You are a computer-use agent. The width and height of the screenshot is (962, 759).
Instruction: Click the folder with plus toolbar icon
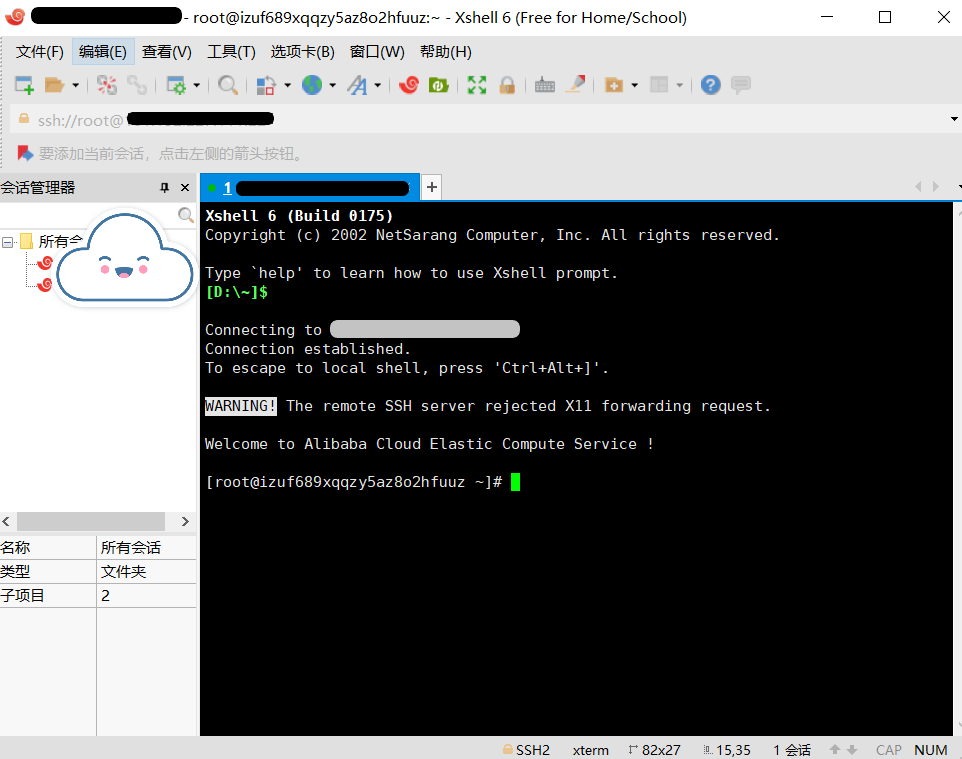point(614,85)
